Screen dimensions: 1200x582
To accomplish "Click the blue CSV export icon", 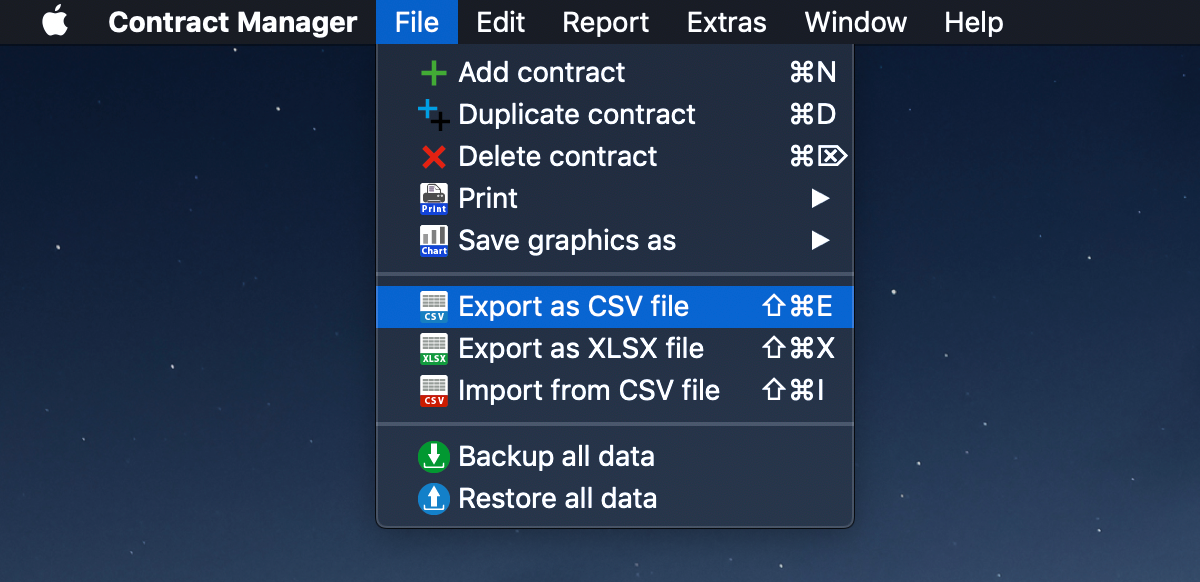I will pyautogui.click(x=434, y=307).
